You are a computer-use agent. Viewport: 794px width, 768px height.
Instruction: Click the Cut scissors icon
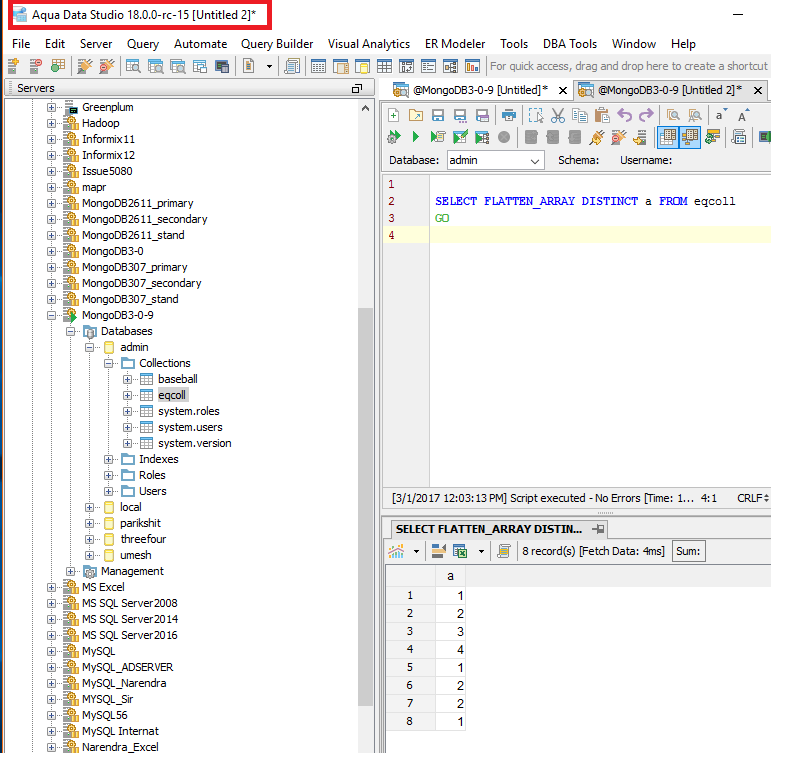tap(558, 115)
